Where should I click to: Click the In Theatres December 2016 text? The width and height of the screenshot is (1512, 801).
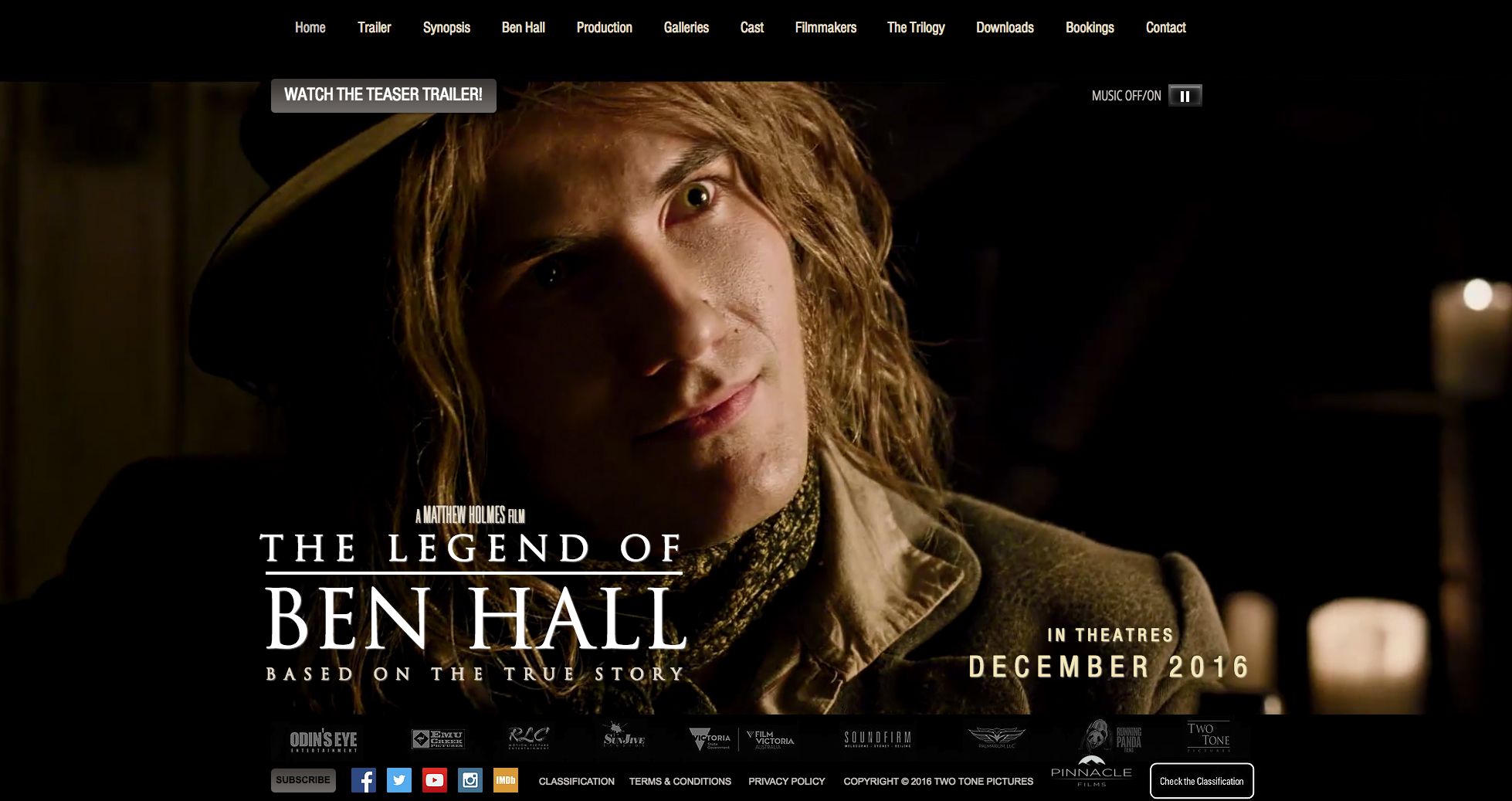click(1110, 654)
